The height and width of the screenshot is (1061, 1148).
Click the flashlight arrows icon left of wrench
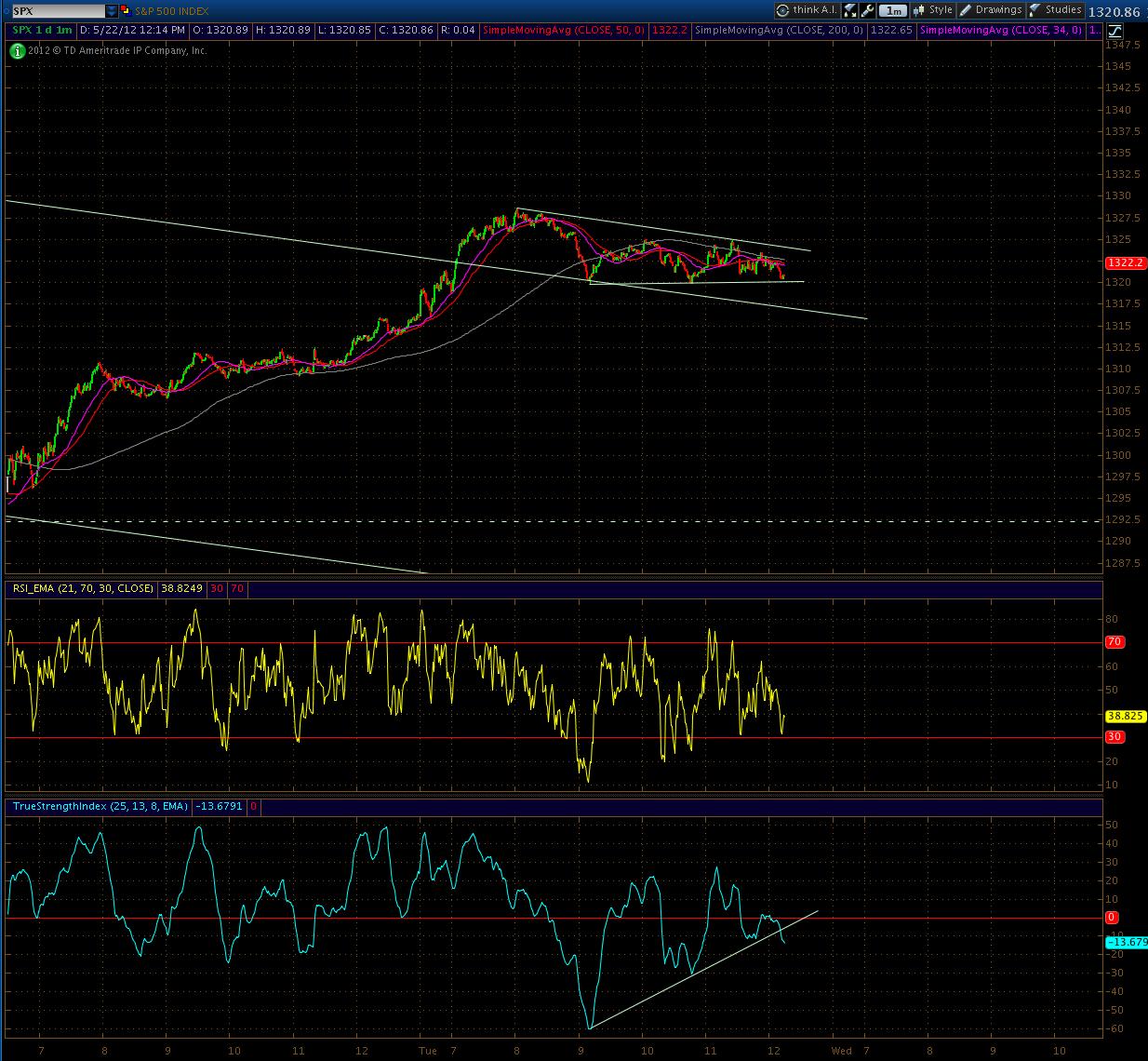pos(850,10)
